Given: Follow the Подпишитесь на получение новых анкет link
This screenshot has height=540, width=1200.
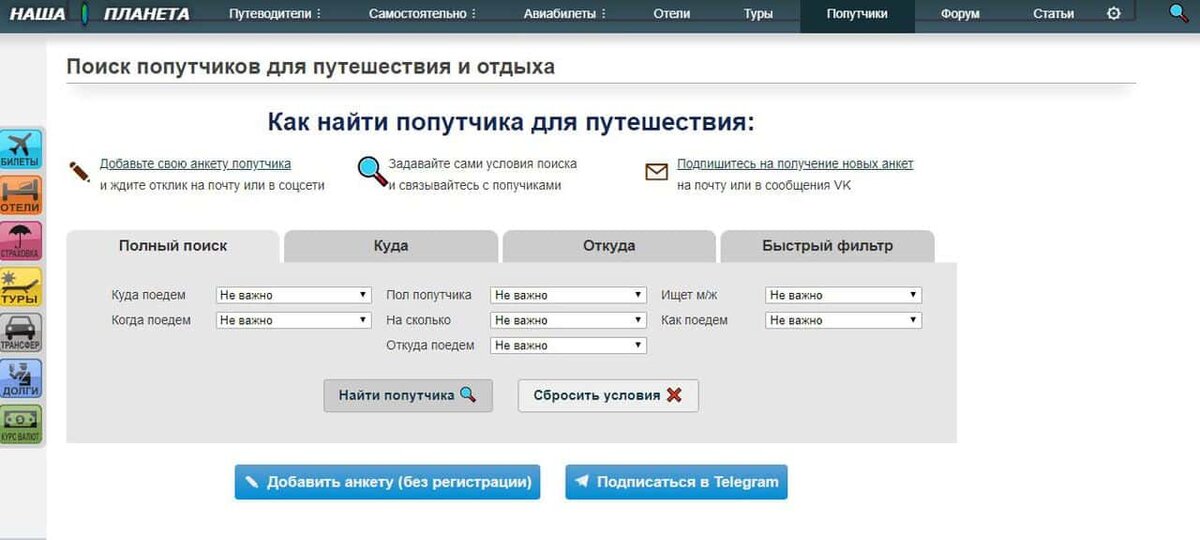Looking at the screenshot, I should tap(795, 164).
